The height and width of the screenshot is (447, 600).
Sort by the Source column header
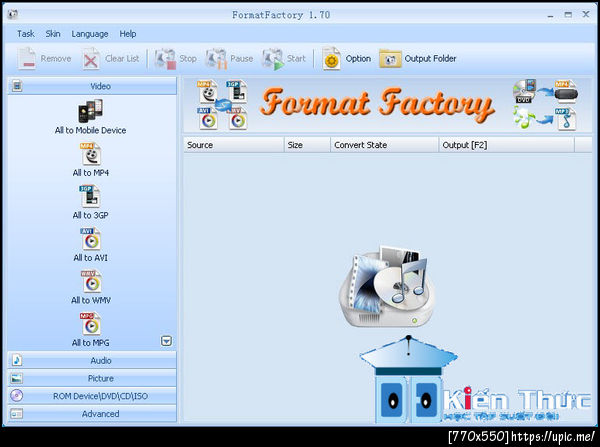234,145
